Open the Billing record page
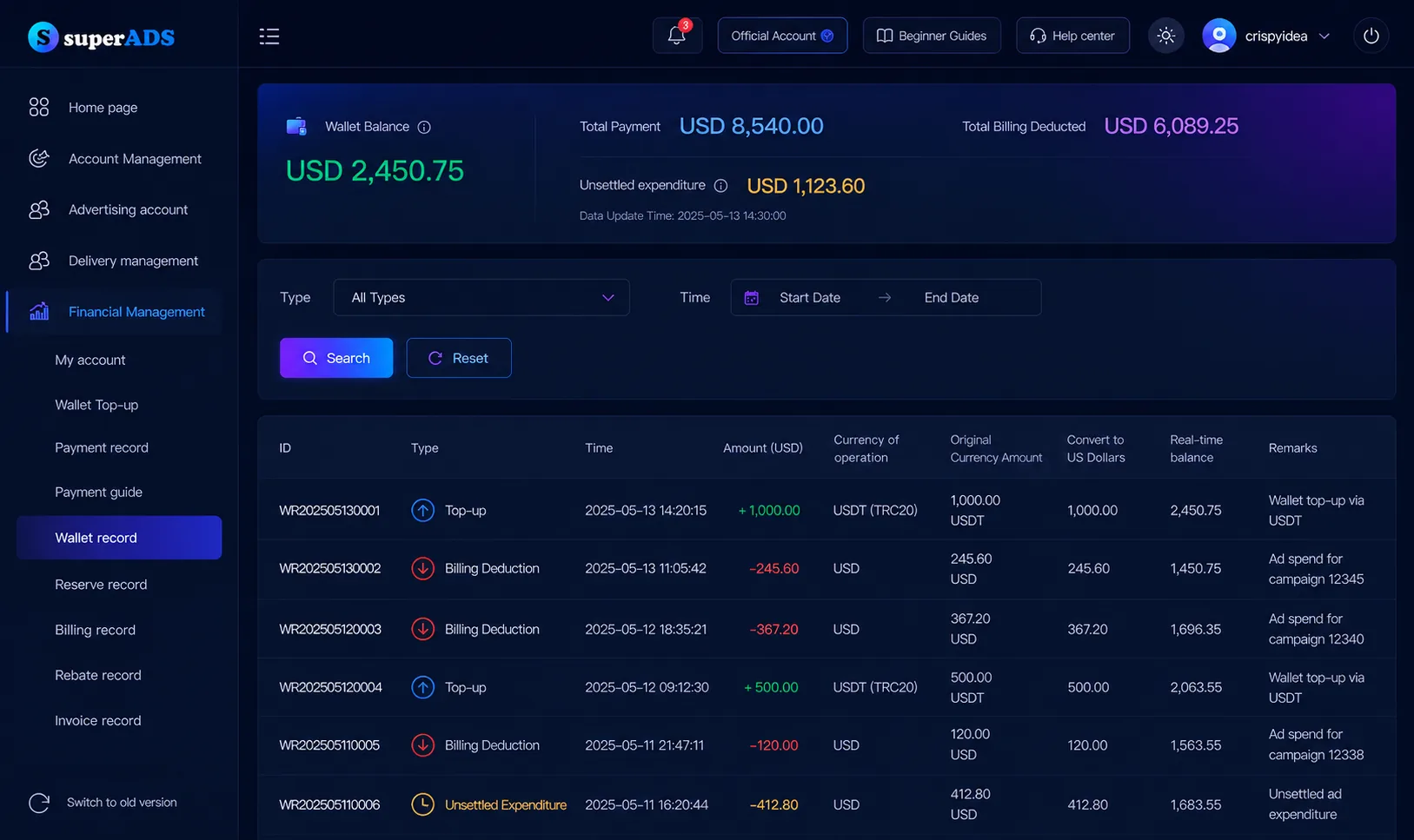Screen dimensions: 1414x840 (96, 630)
